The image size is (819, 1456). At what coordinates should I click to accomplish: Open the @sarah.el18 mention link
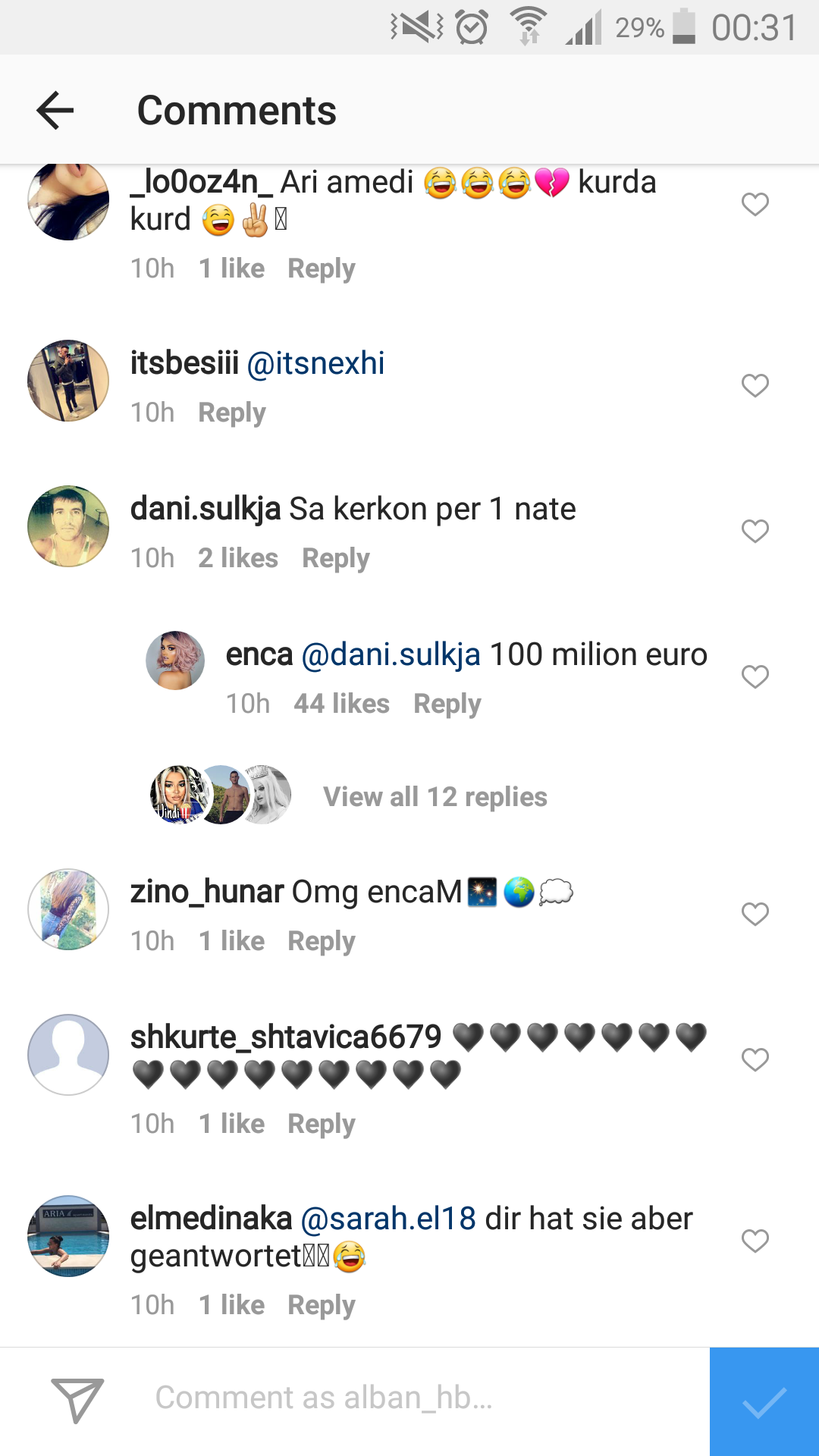point(388,1219)
